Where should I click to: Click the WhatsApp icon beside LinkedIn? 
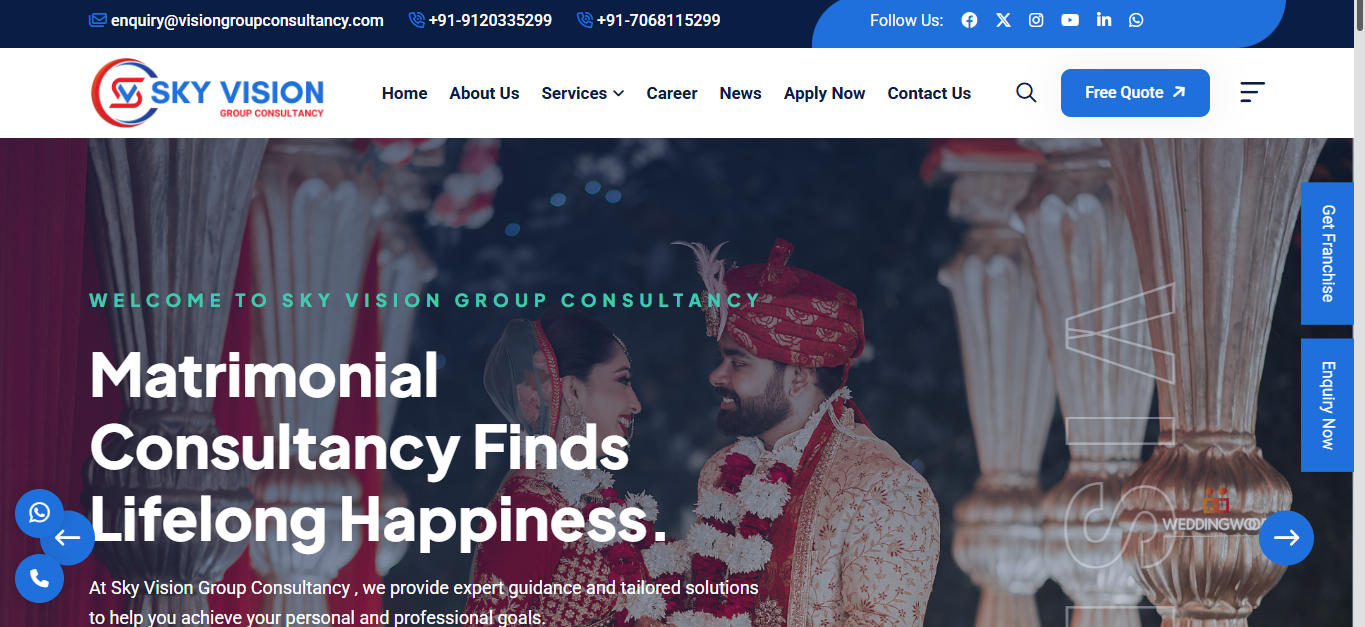pos(1136,20)
